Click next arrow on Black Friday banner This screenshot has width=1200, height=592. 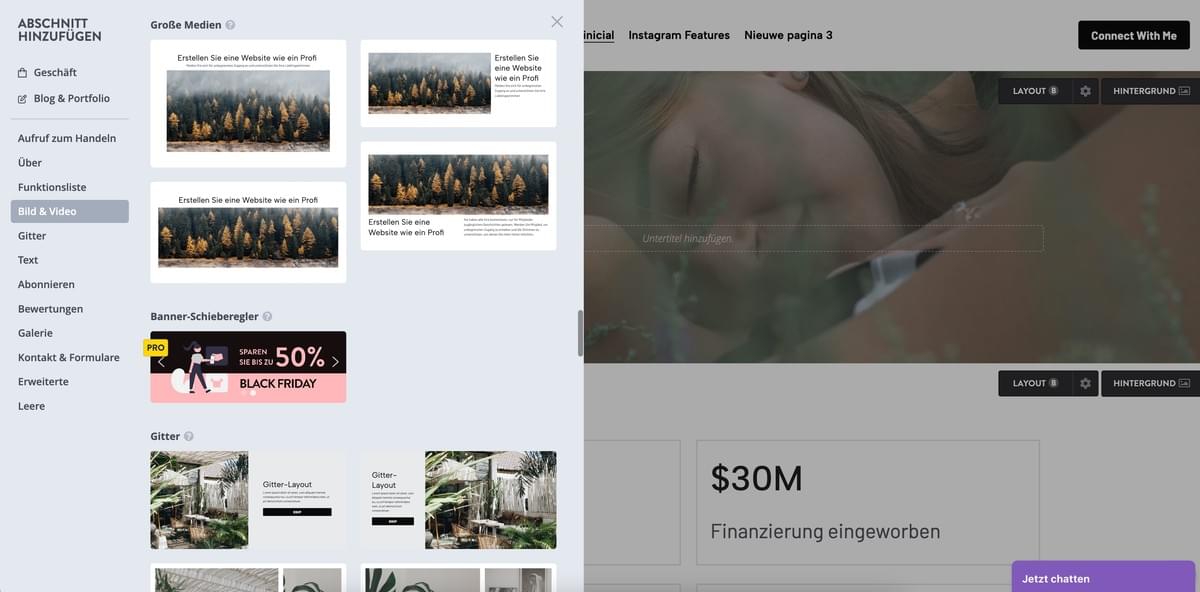tap(335, 361)
